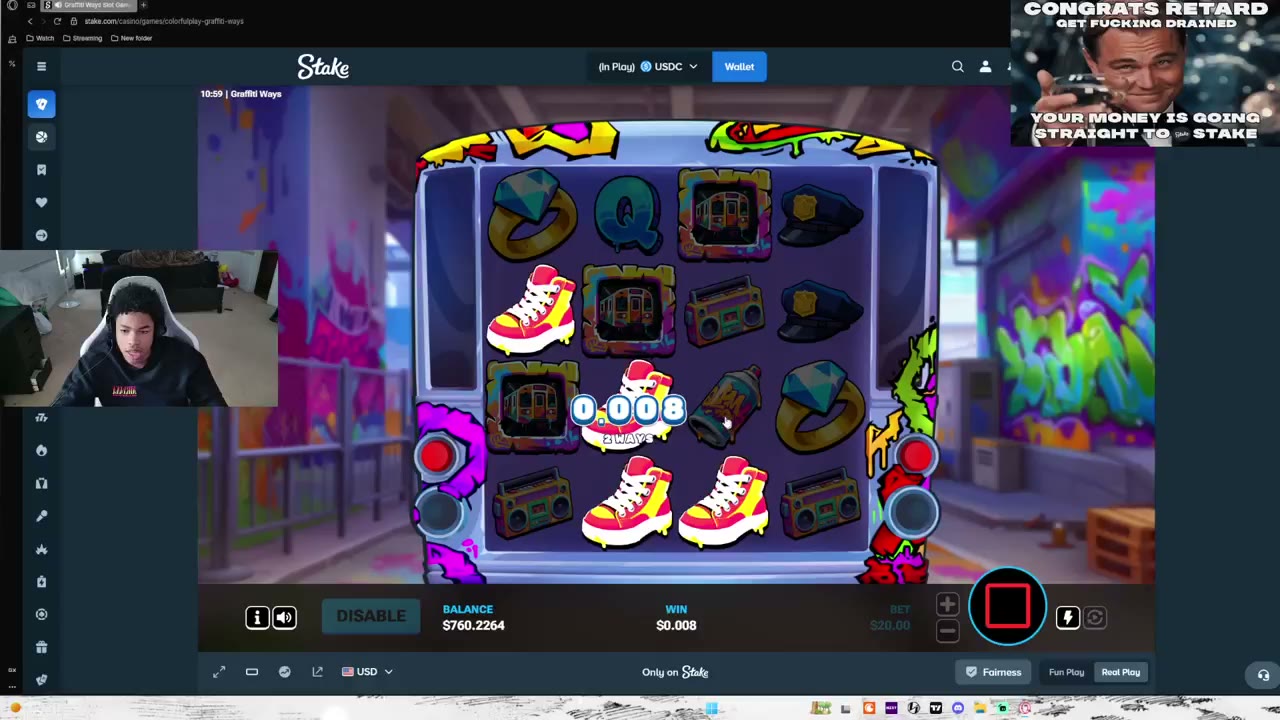The width and height of the screenshot is (1280, 720).
Task: Click the stake.com address bar
Action: [164, 21]
